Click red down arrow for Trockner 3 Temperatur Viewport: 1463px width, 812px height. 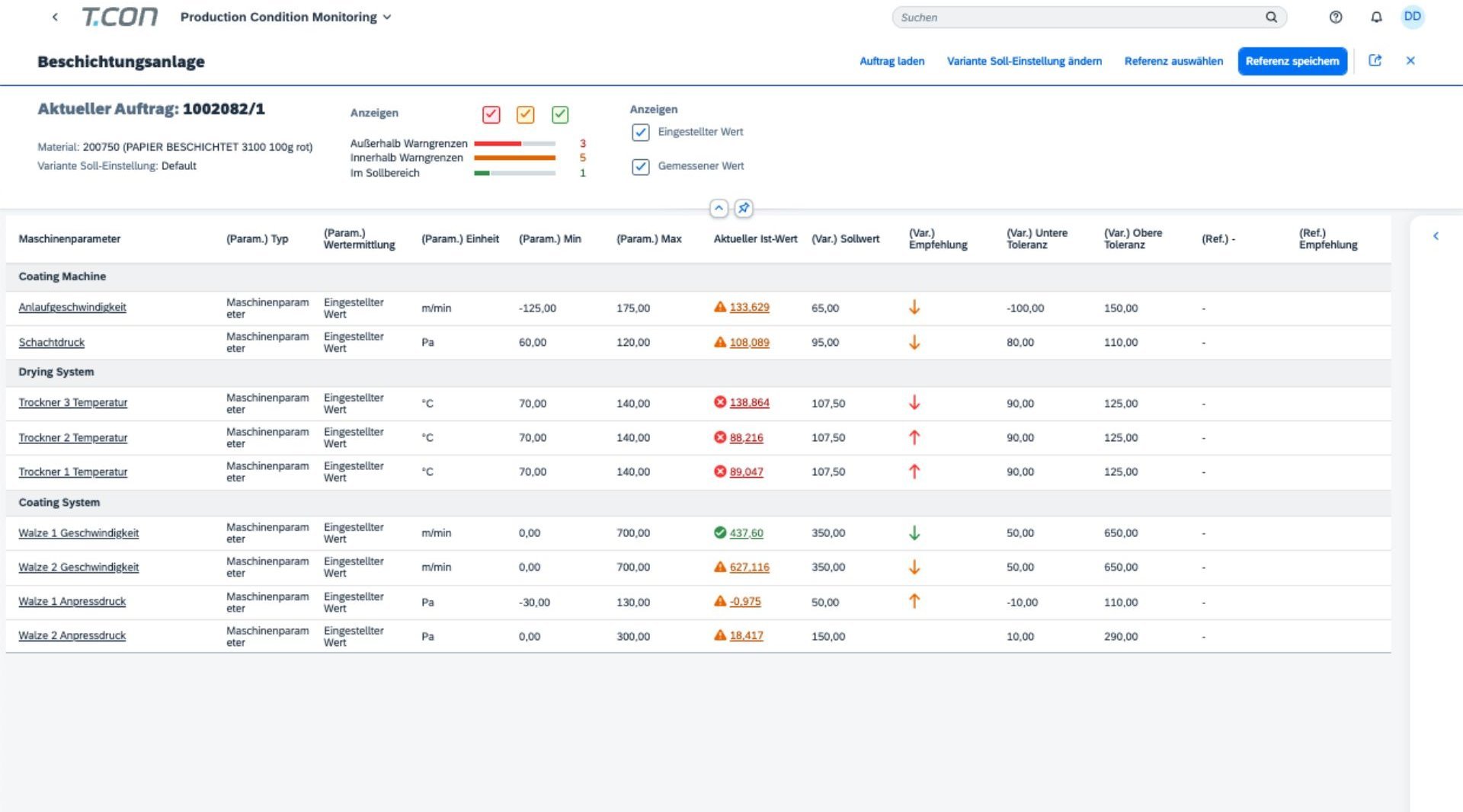point(914,403)
